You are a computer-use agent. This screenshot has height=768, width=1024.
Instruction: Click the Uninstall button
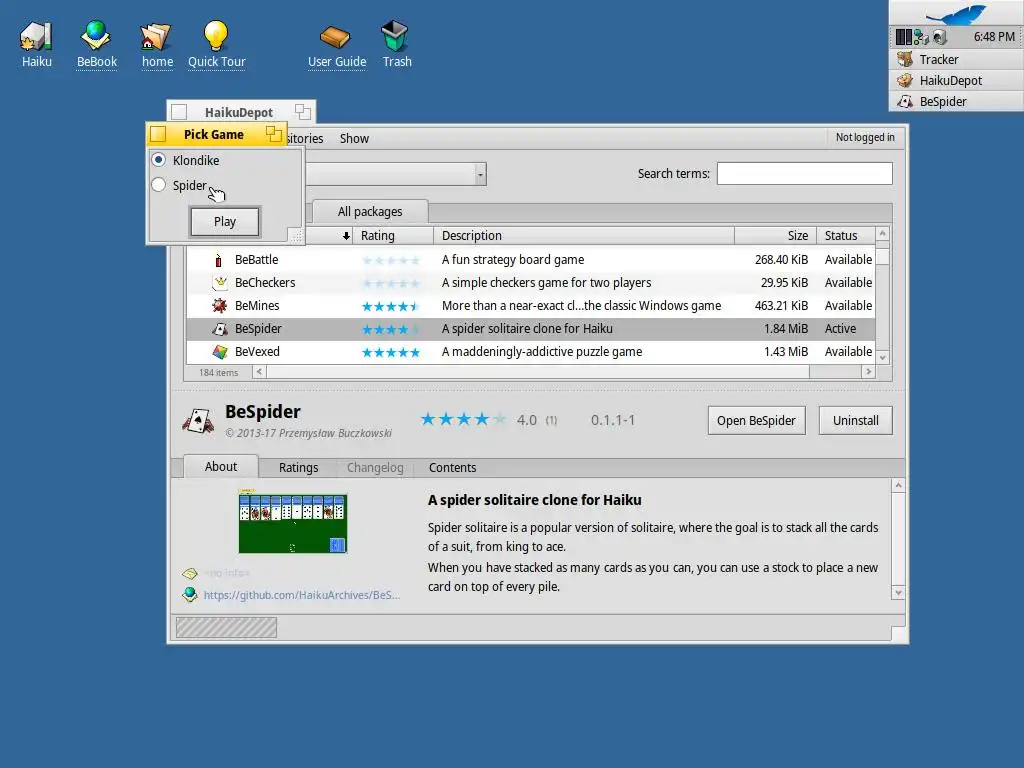pyautogui.click(x=855, y=421)
